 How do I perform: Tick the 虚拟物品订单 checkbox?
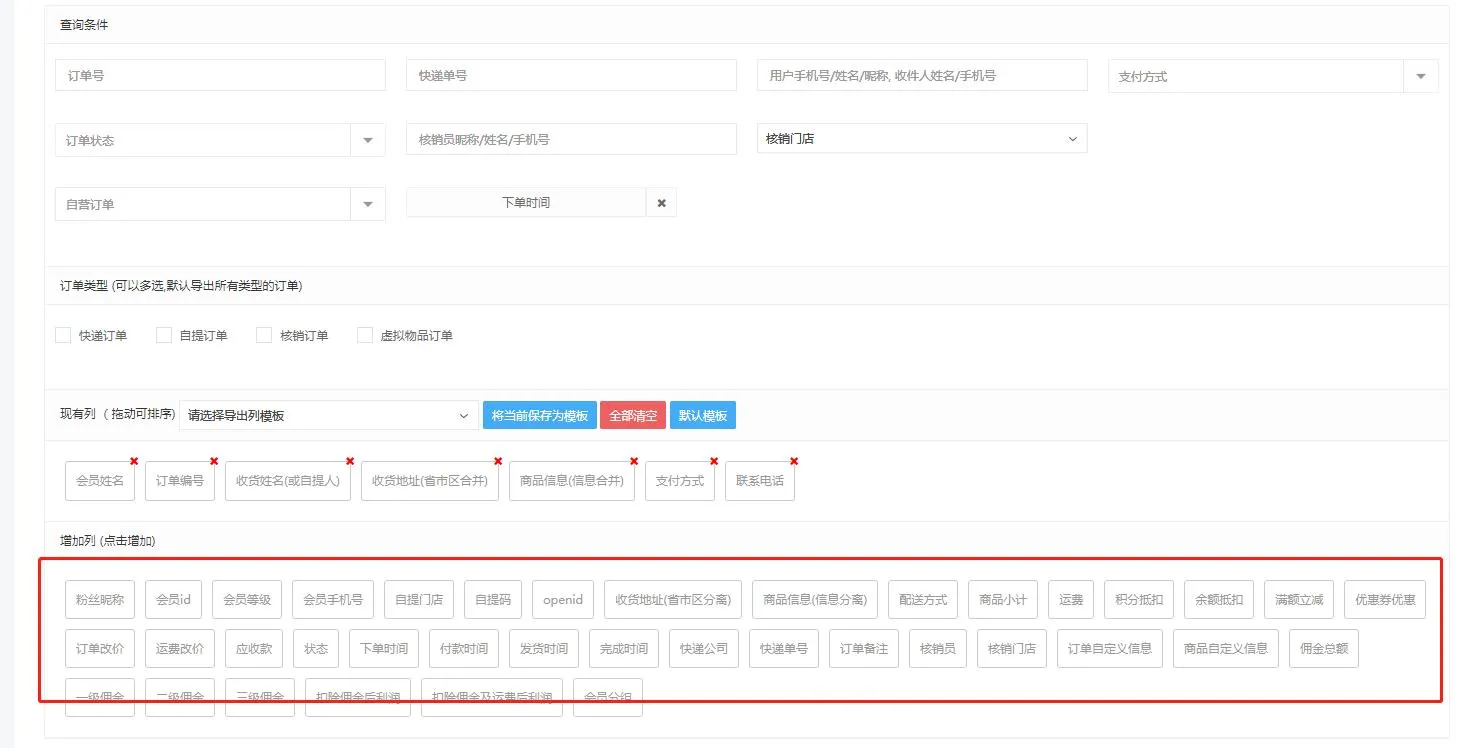click(365, 336)
